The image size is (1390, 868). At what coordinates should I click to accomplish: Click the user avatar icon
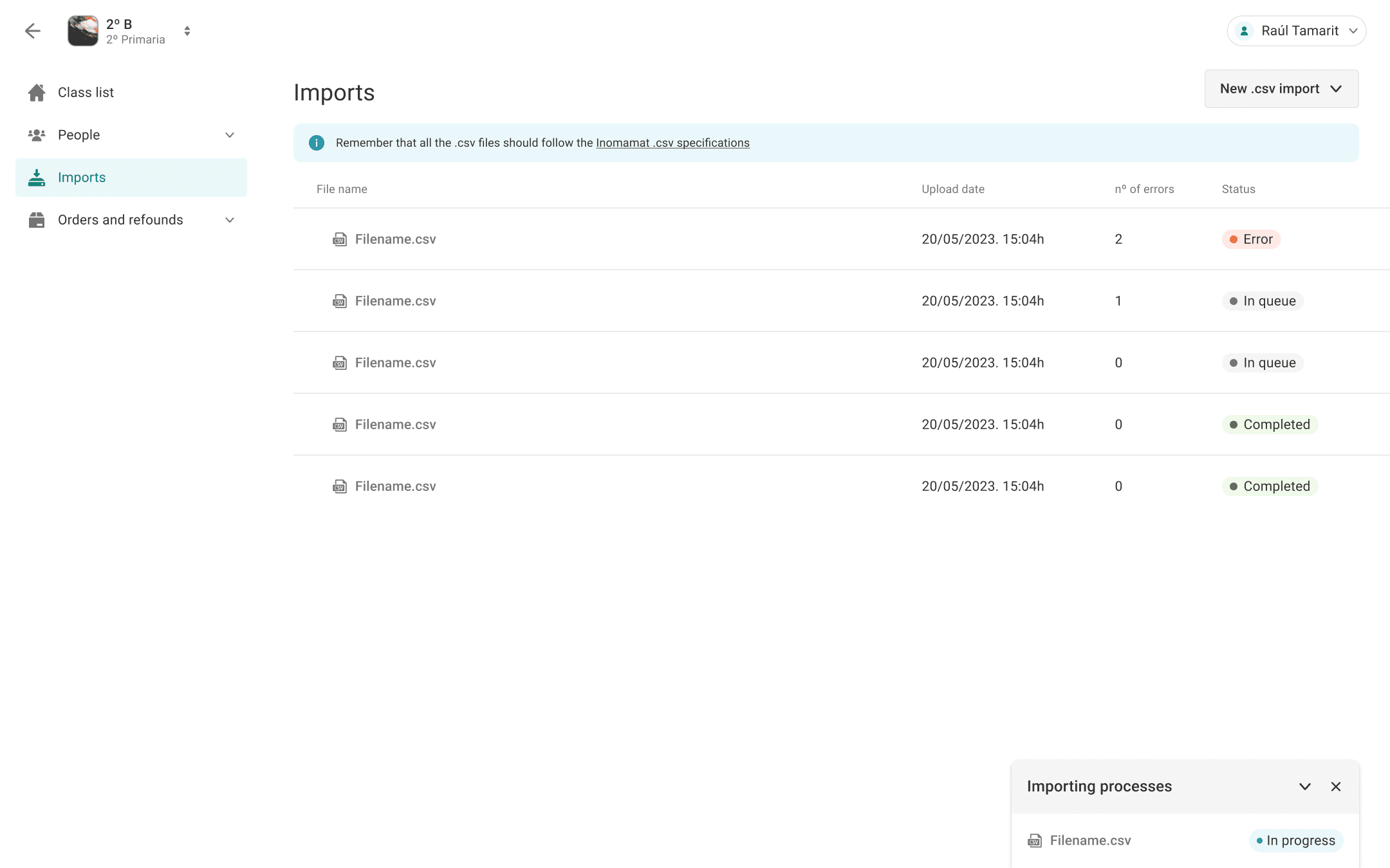click(x=1244, y=31)
